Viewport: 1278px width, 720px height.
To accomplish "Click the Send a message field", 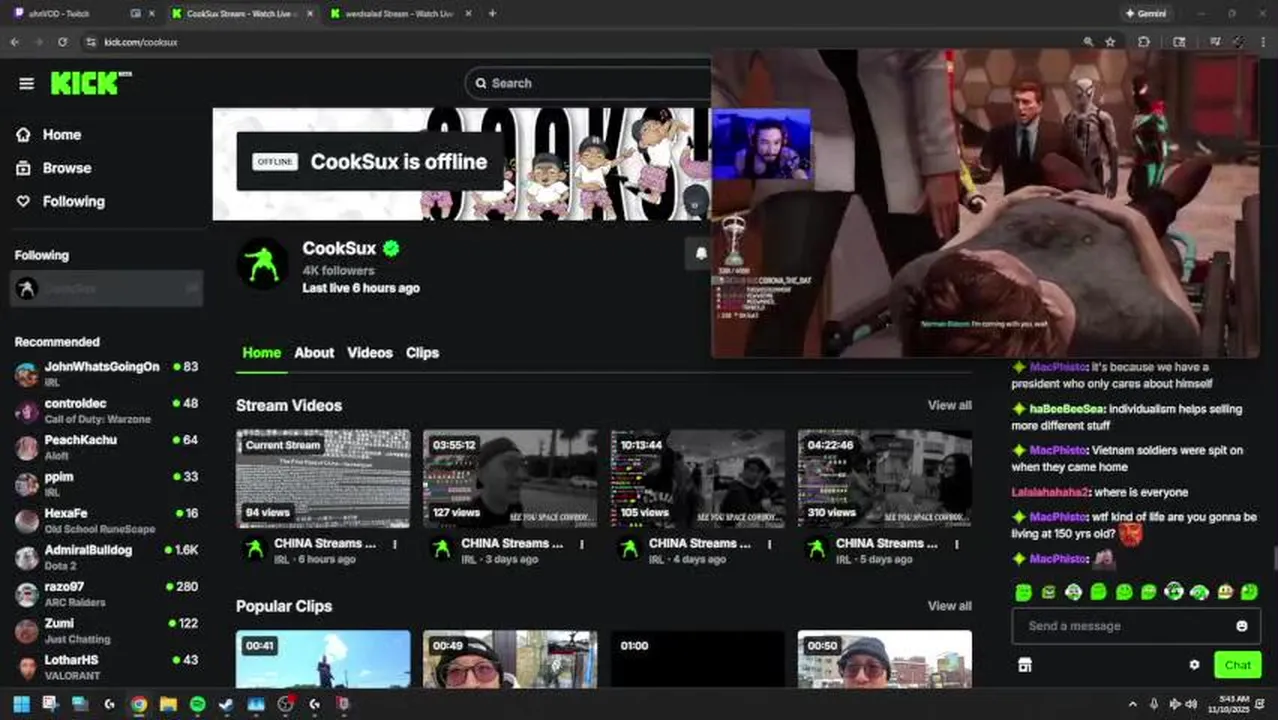I will point(1125,626).
